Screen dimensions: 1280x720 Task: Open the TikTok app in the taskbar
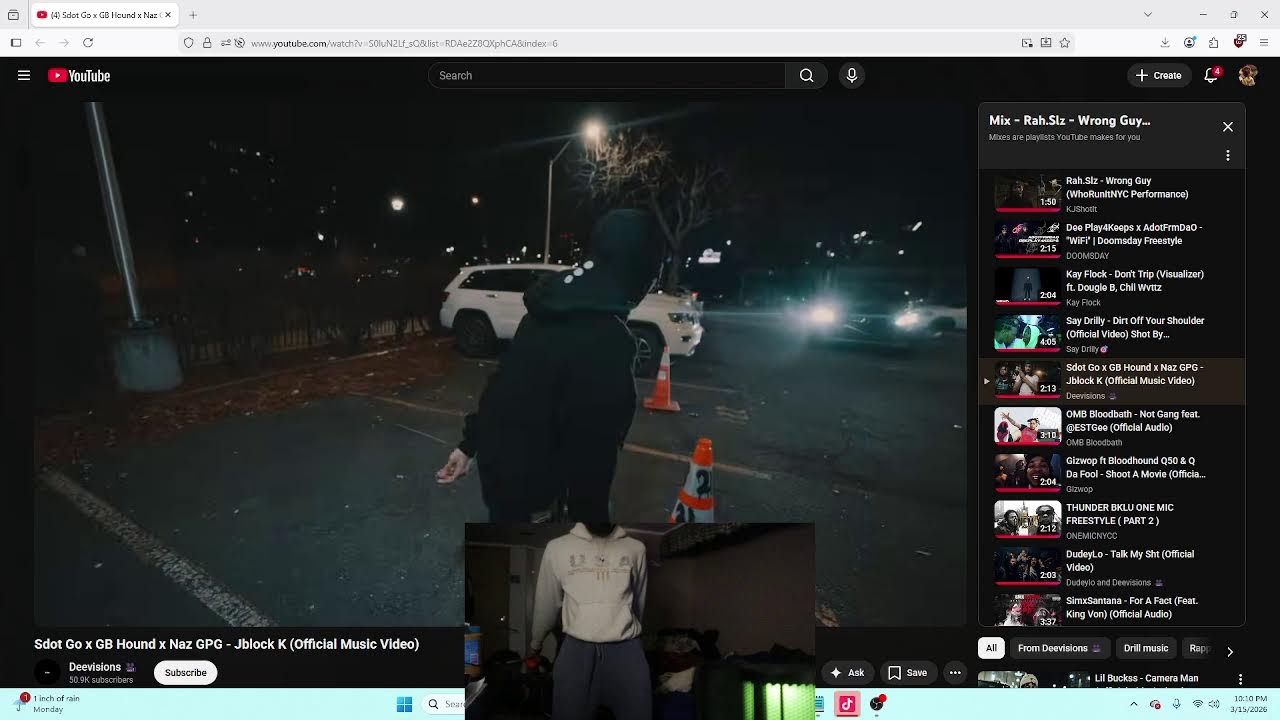coord(847,704)
